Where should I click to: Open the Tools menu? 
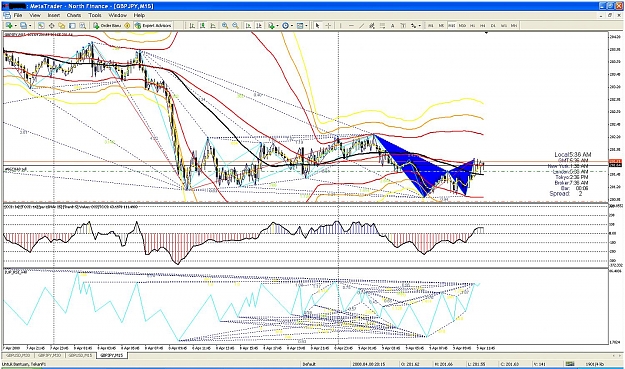coord(95,15)
